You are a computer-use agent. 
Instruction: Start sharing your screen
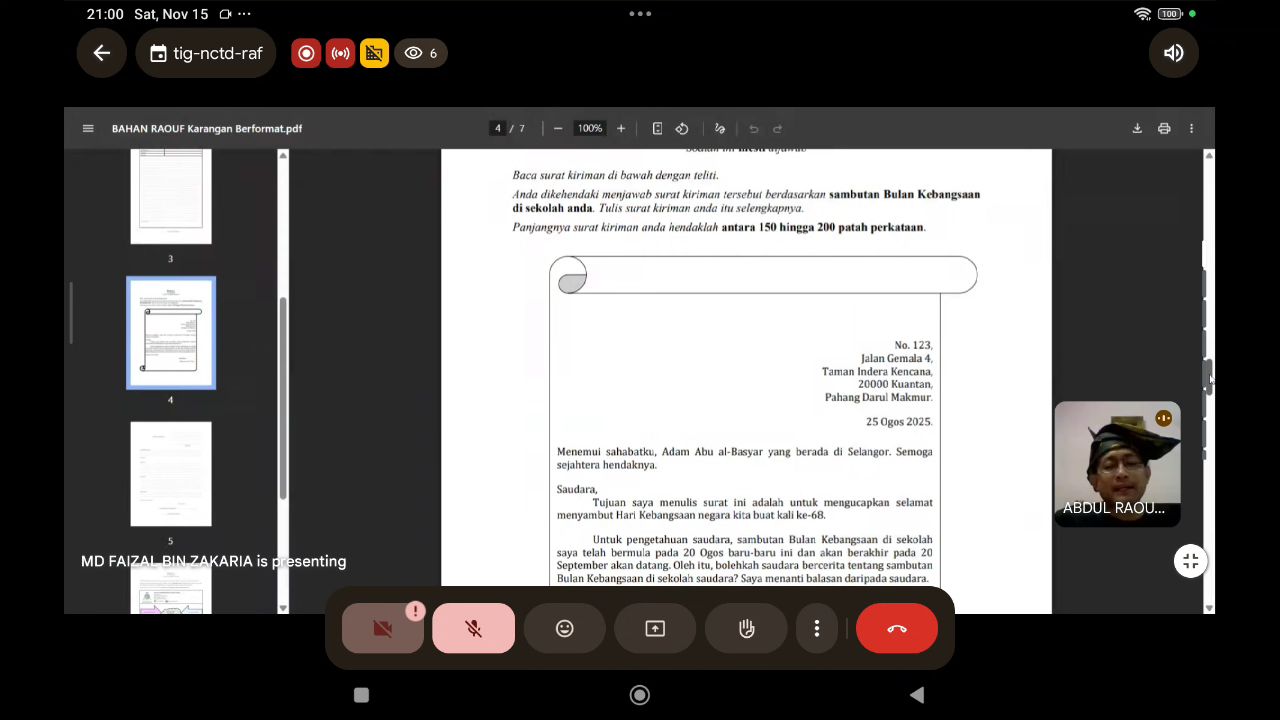[x=655, y=628]
